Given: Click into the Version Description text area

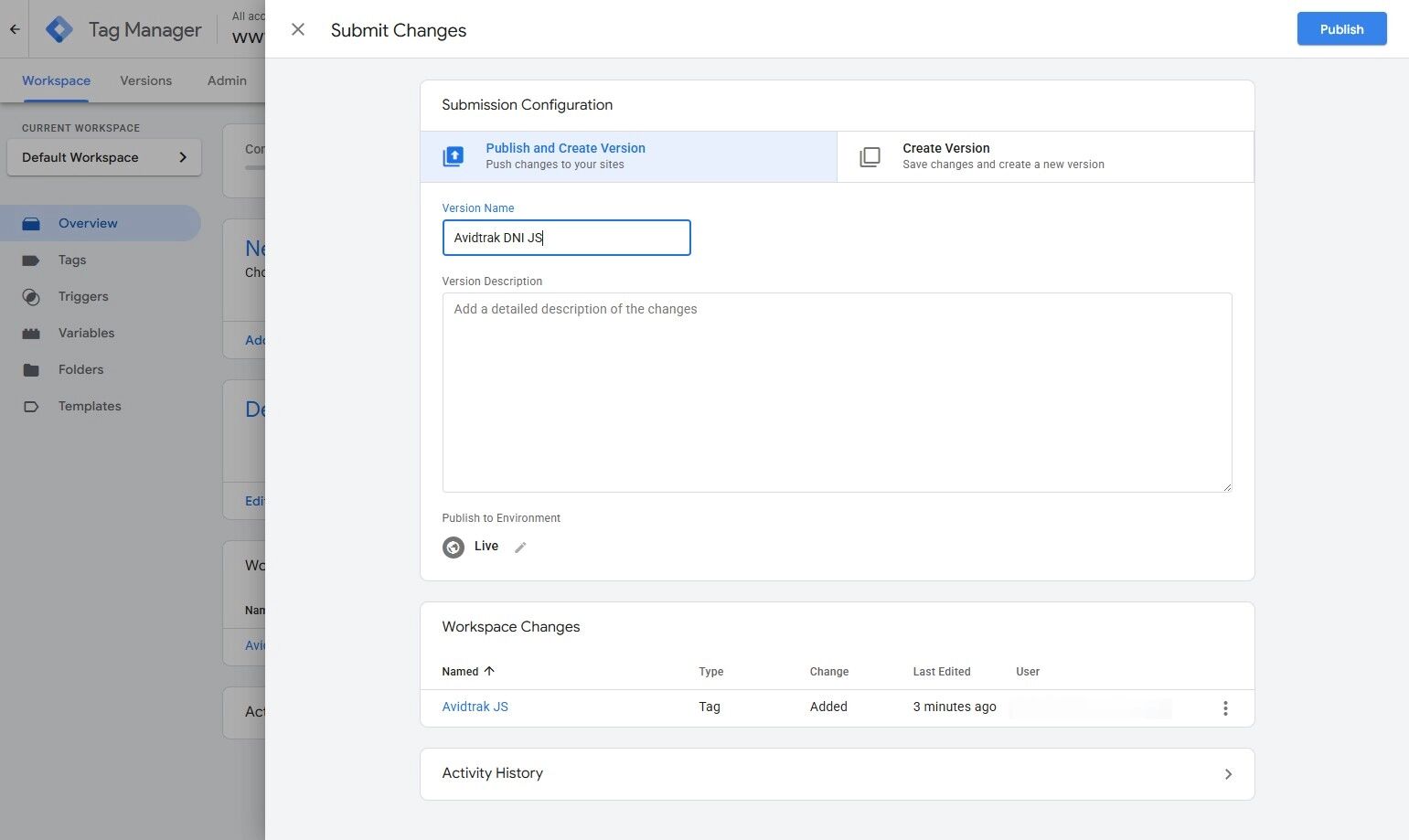Looking at the screenshot, I should coord(837,392).
